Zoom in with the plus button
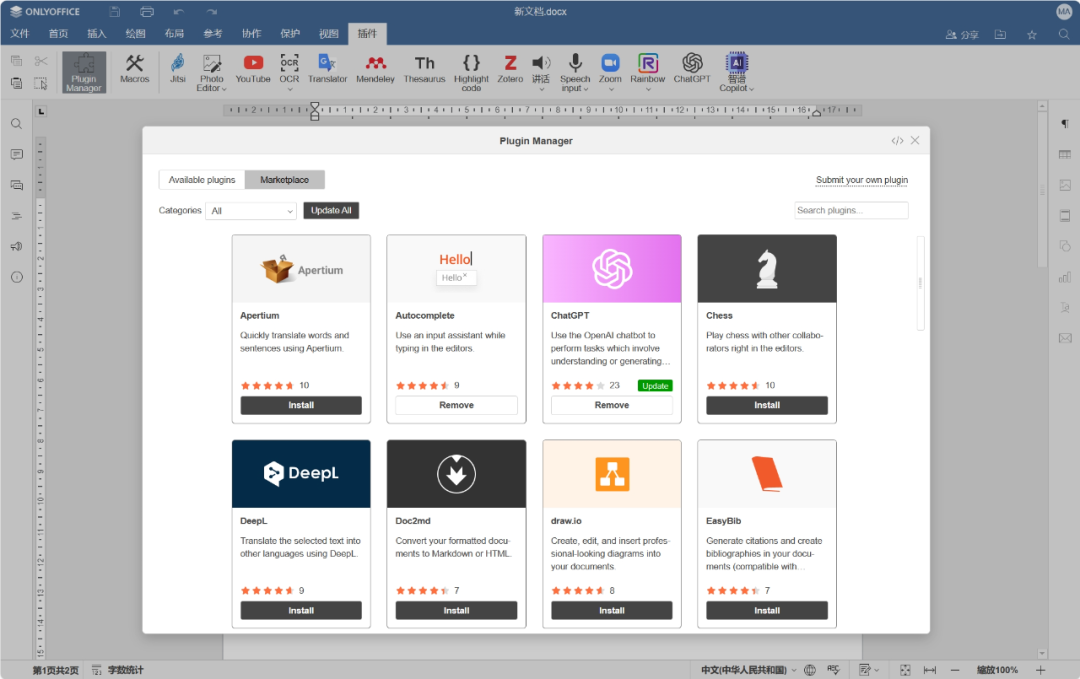1080x679 pixels. click(1040, 670)
